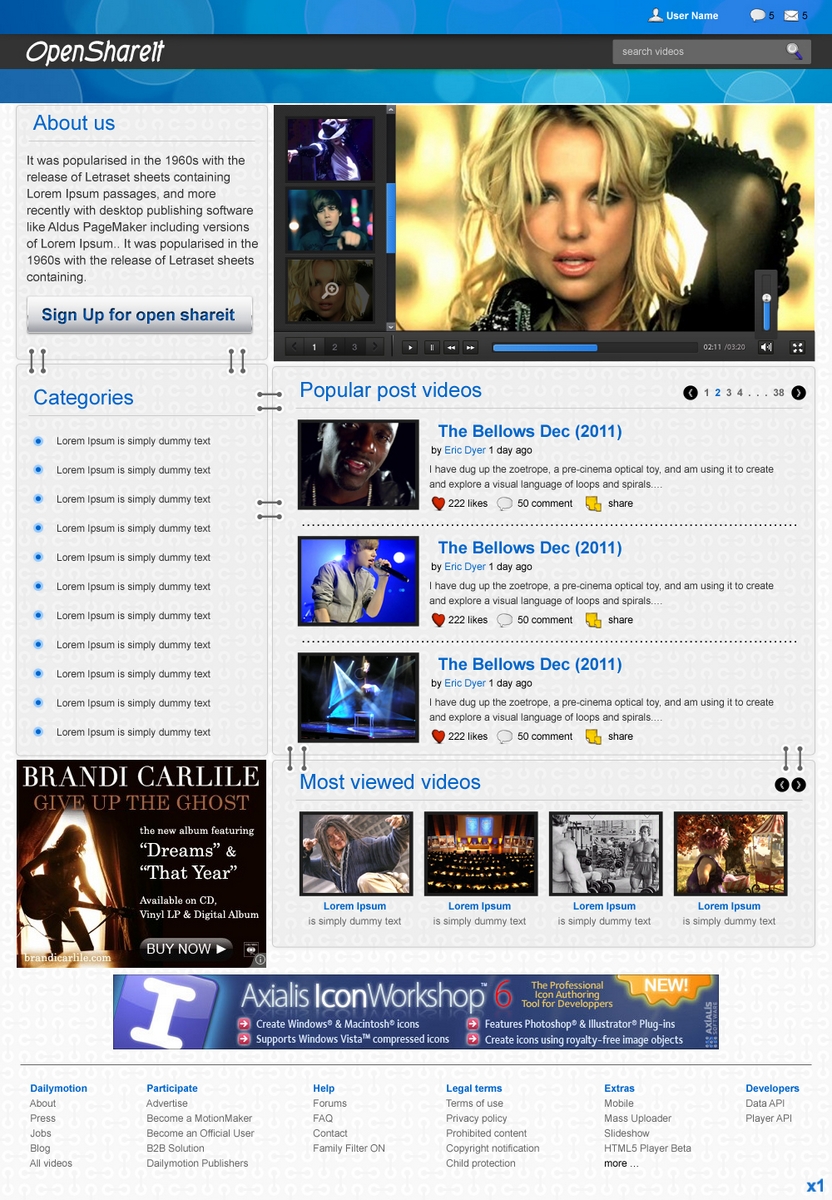The height and width of the screenshot is (1200, 832).
Task: Click next arrow in Most viewed videos
Action: click(x=798, y=785)
